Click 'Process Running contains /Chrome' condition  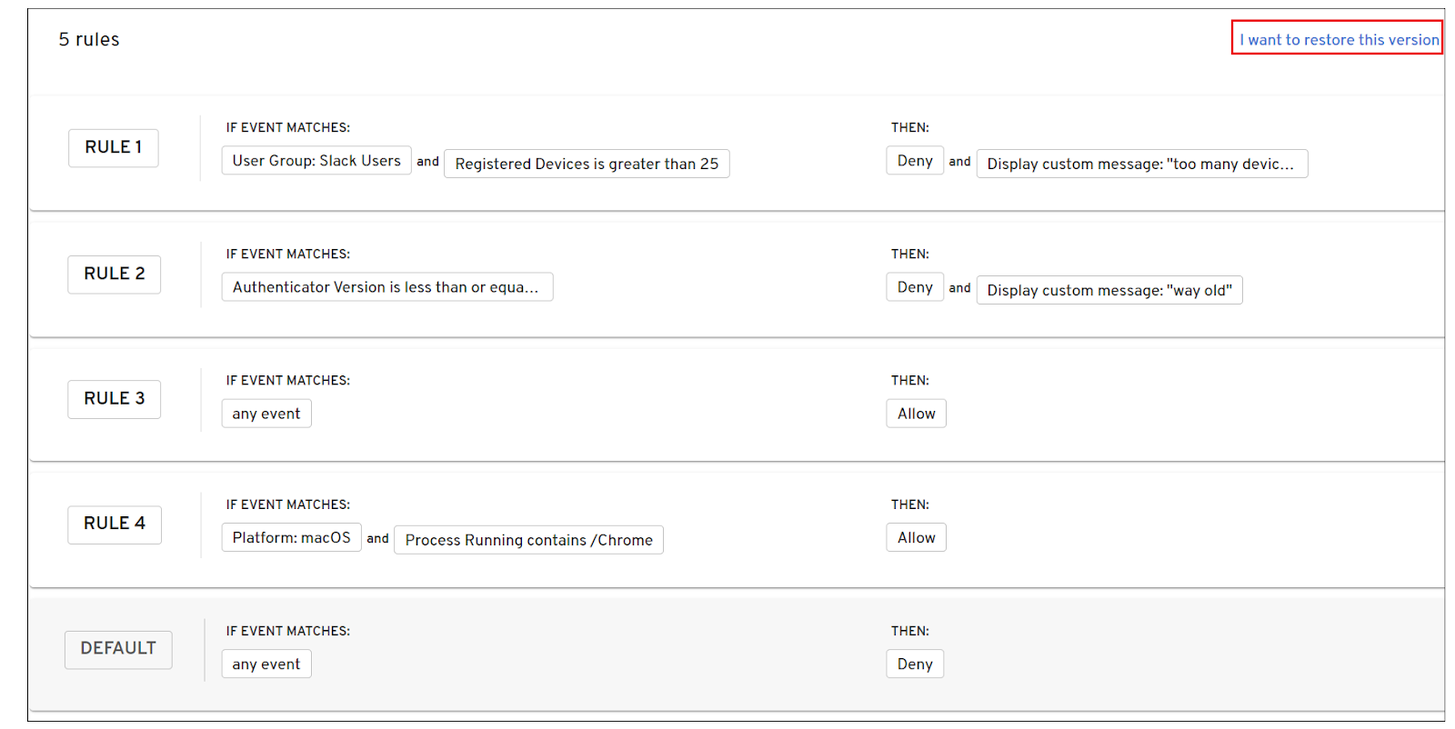pyautogui.click(x=528, y=541)
